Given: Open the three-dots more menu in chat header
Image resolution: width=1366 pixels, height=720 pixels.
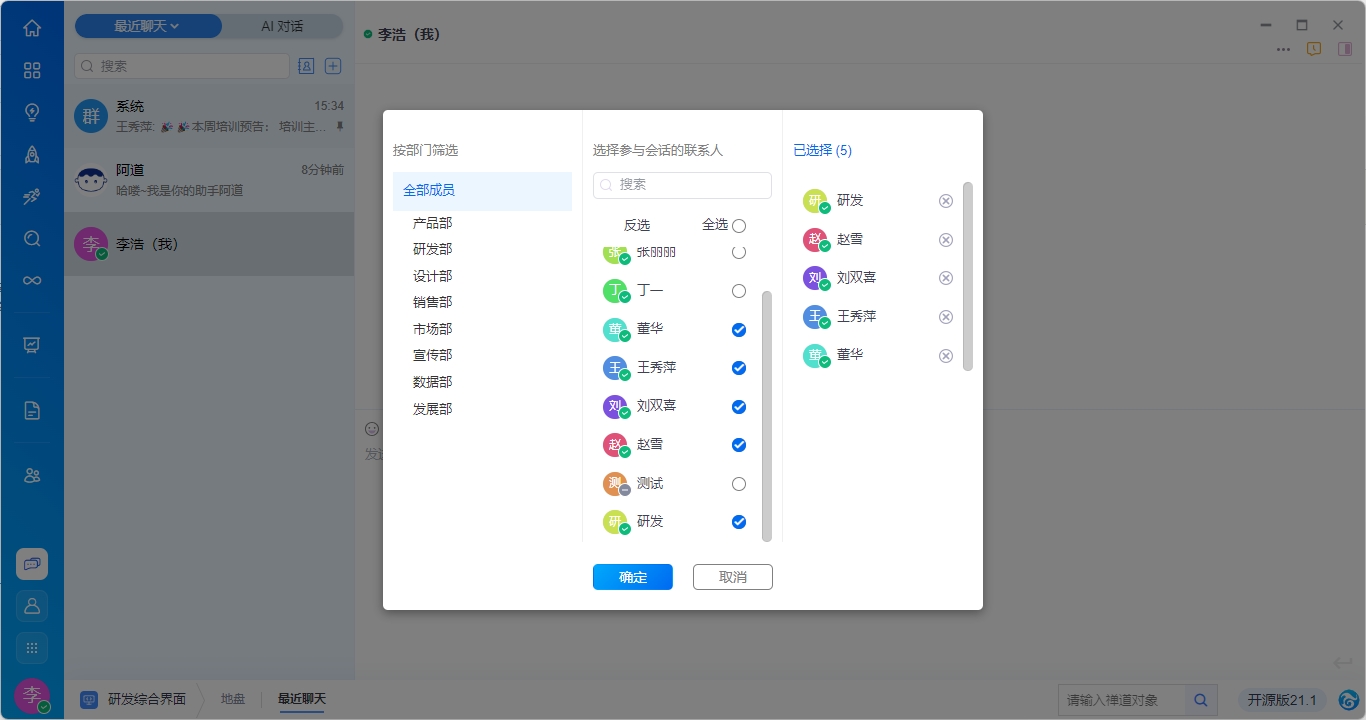Looking at the screenshot, I should [1283, 49].
